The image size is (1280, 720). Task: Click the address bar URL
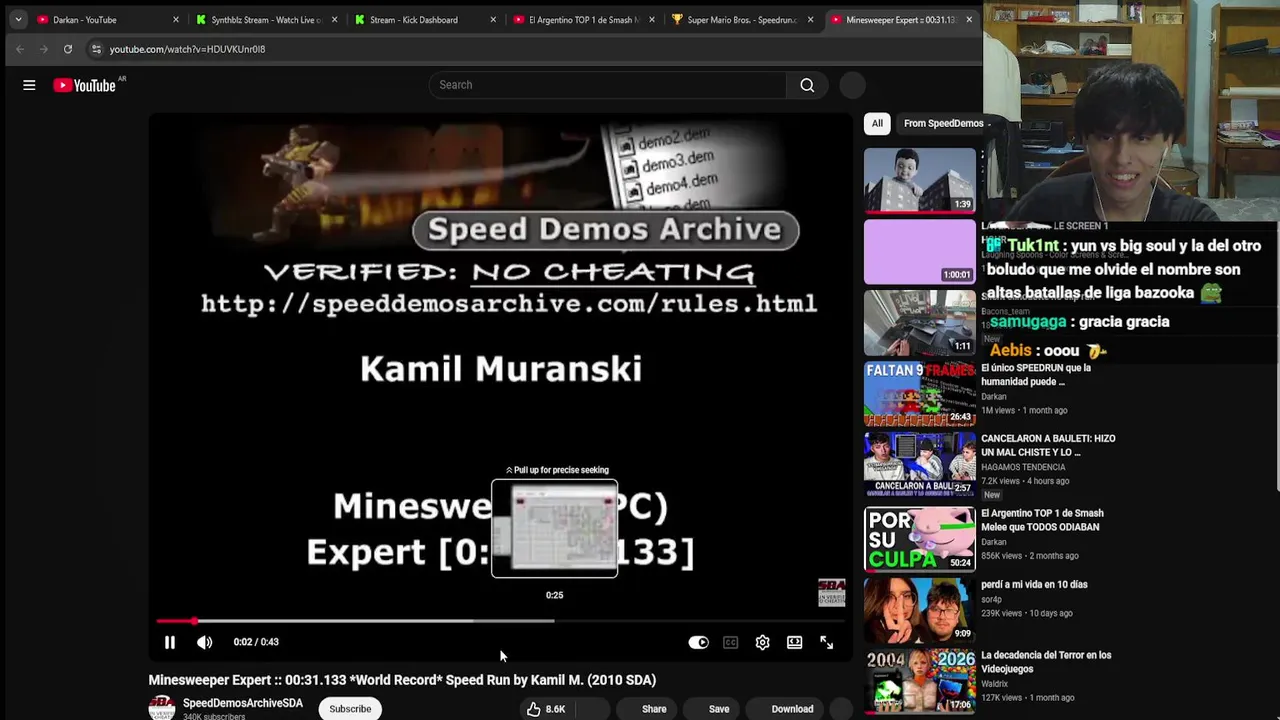click(x=187, y=49)
